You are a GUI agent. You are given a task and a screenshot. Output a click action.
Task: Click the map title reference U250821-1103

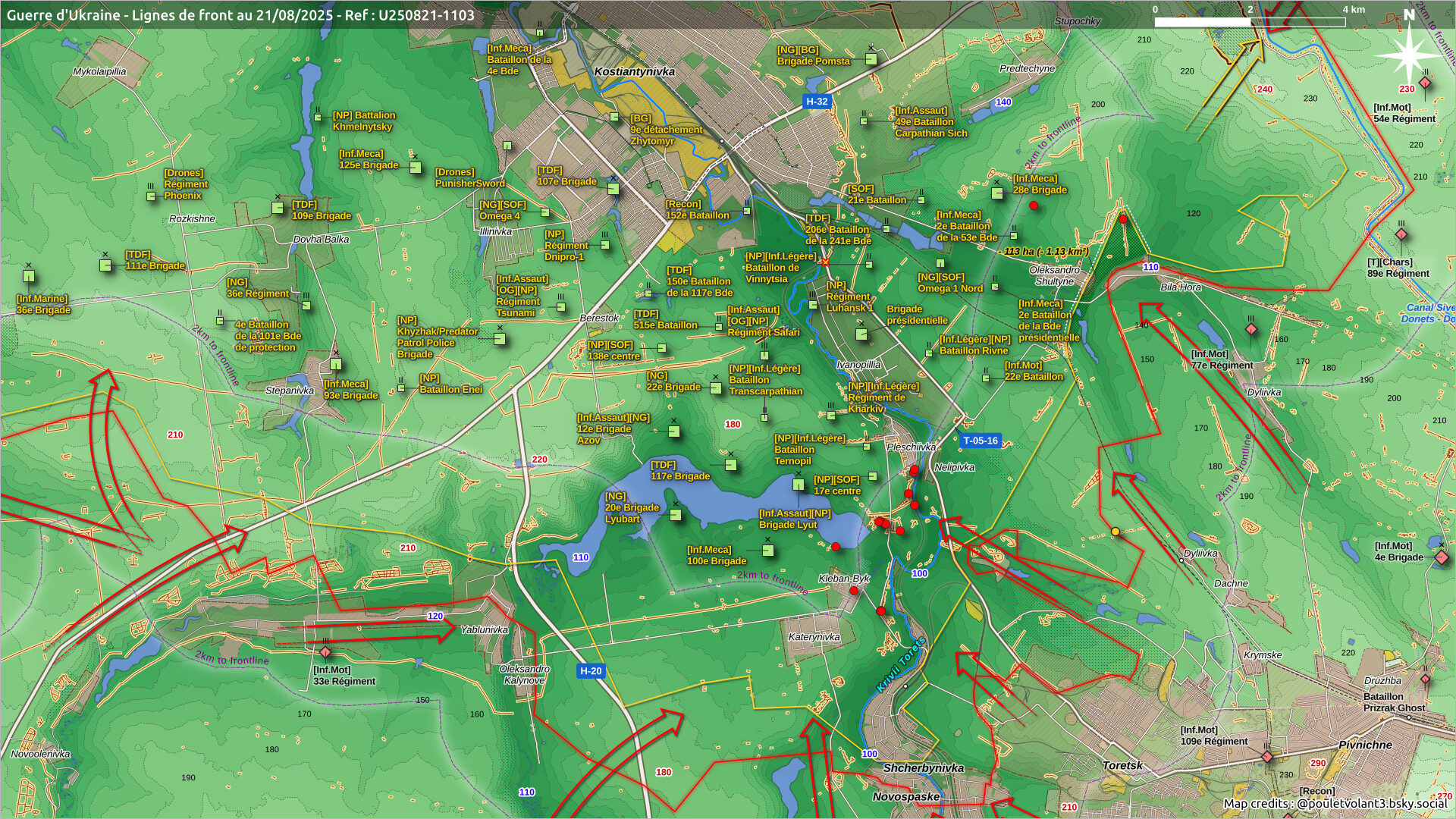click(428, 14)
